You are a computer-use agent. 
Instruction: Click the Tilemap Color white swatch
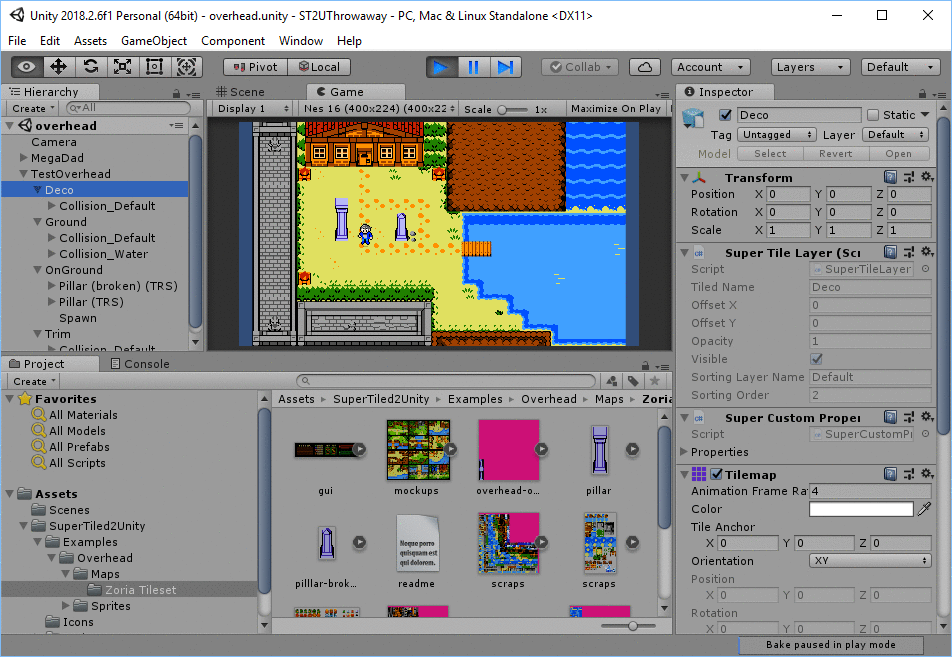tap(860, 509)
